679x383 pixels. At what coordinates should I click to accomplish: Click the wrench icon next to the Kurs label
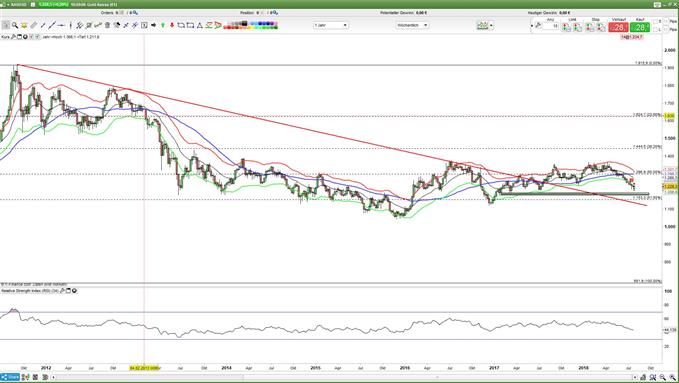point(13,37)
